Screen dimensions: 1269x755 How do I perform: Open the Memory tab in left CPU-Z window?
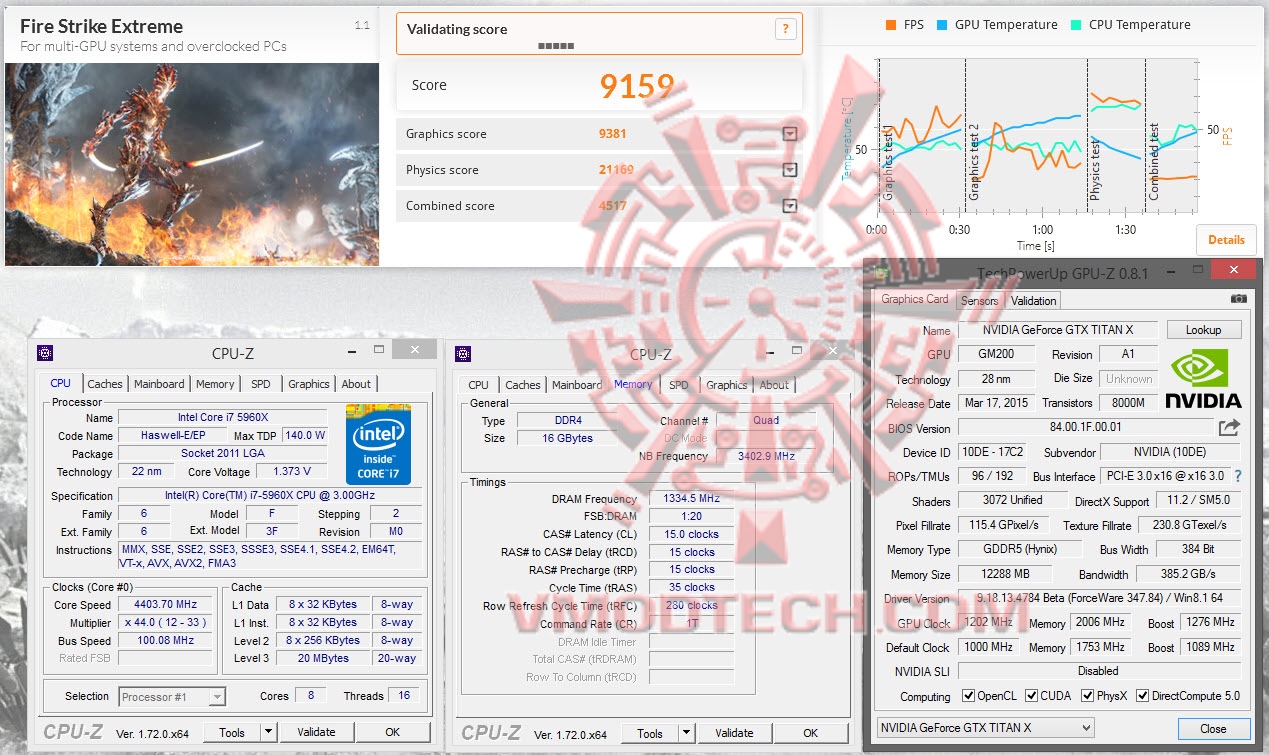click(215, 384)
